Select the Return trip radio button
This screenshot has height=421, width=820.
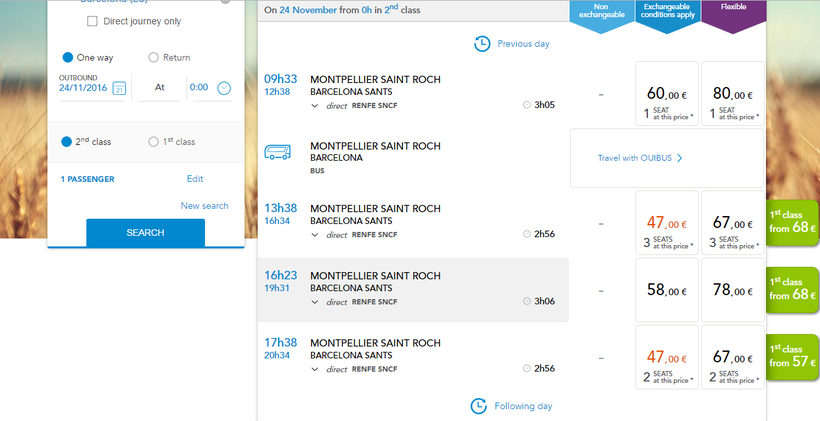pyautogui.click(x=153, y=57)
